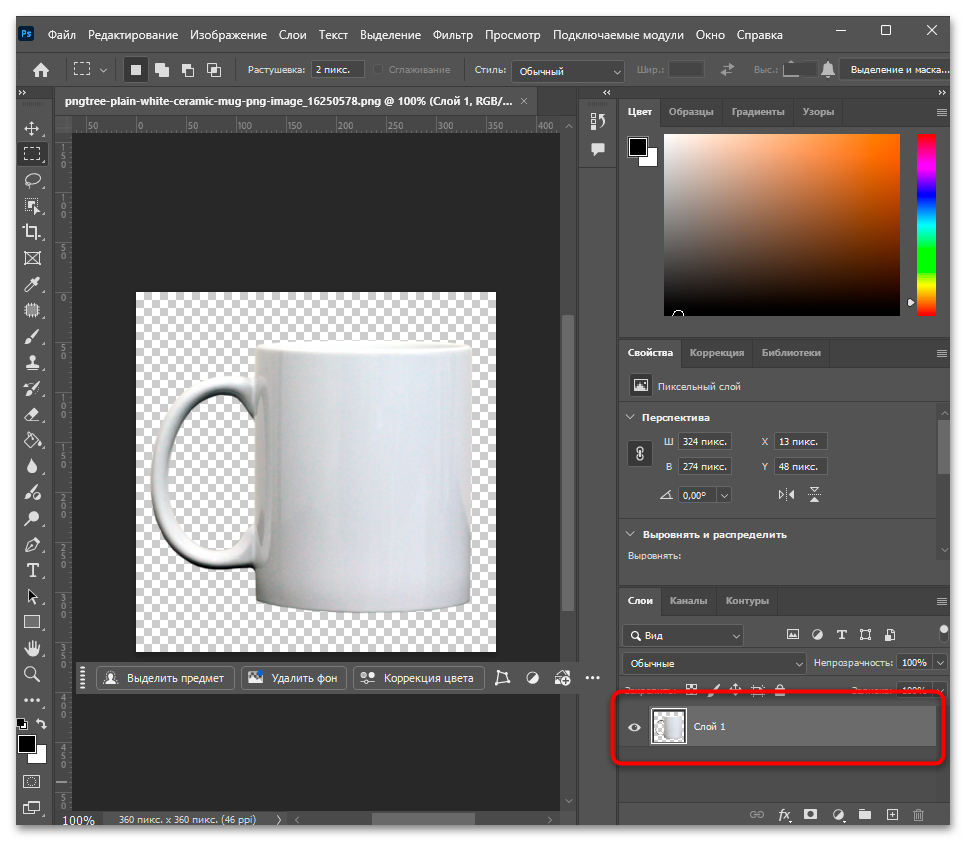The width and height of the screenshot is (966, 841).
Task: Open the blend mode dropdown Обычные
Action: [714, 664]
